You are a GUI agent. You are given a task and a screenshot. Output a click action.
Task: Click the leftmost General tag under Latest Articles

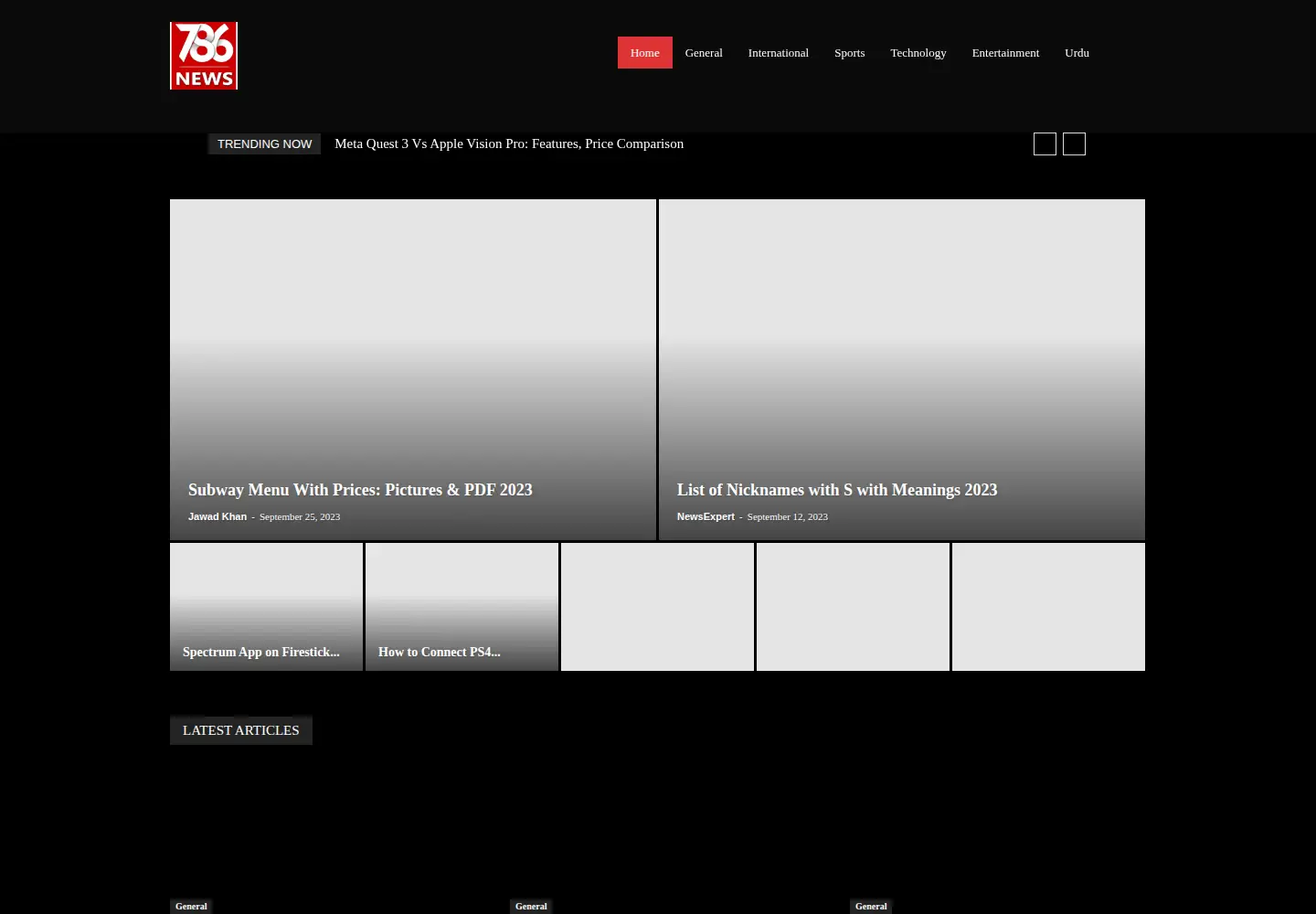tap(191, 906)
